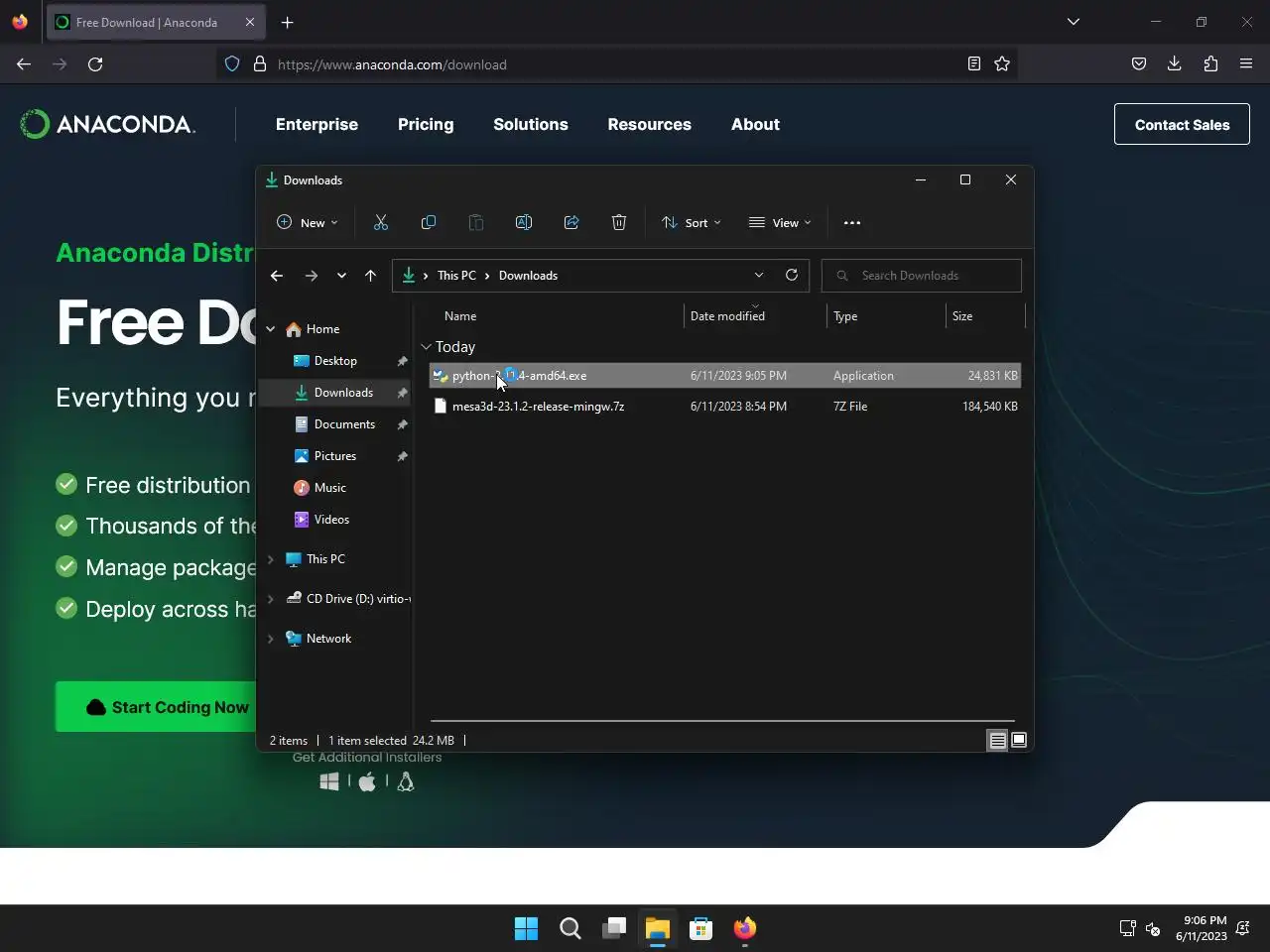1270x952 pixels.
Task: Click the Start Coding Now button
Action: [156, 707]
